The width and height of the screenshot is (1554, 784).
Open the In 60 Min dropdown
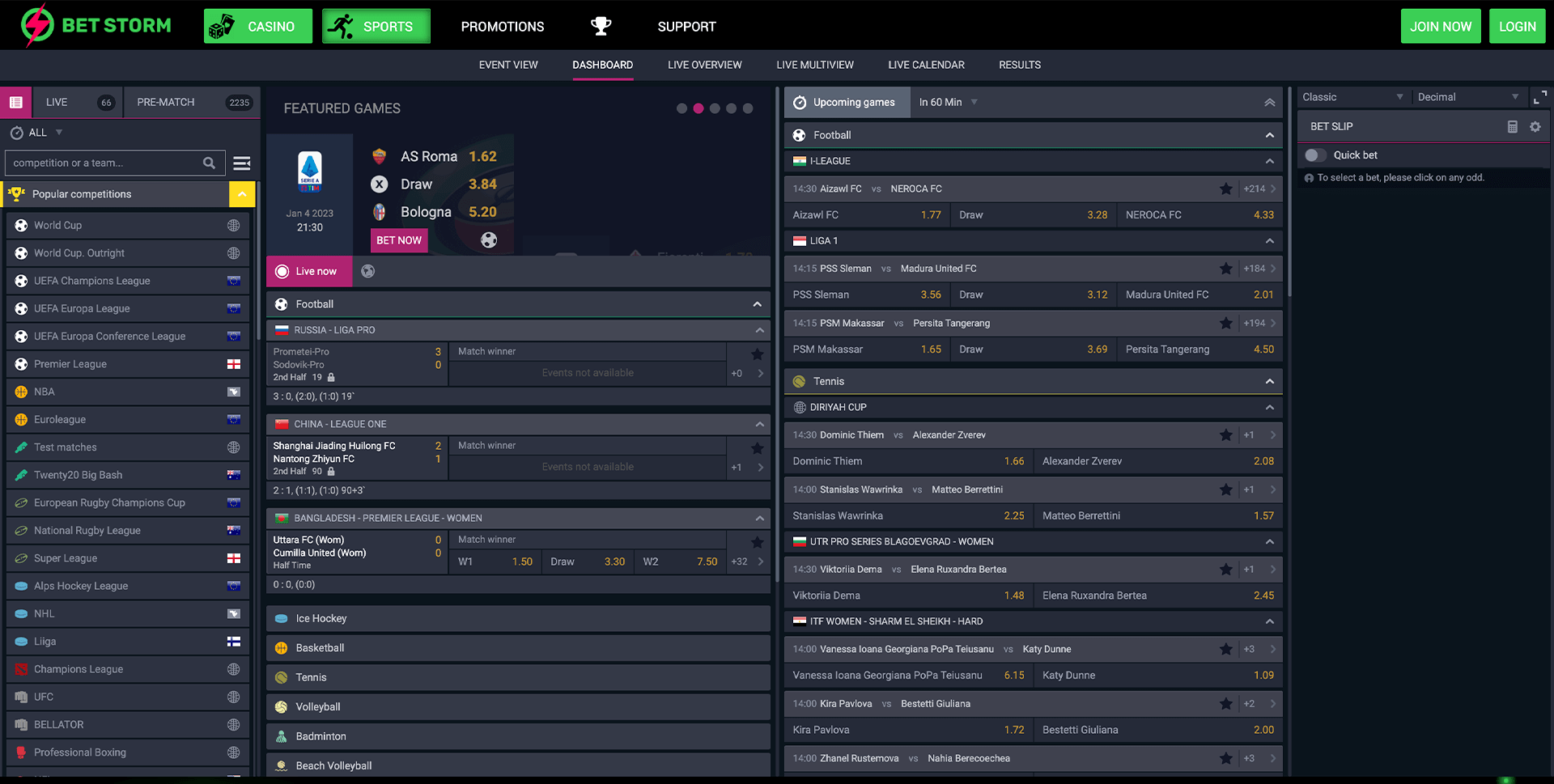948,103
